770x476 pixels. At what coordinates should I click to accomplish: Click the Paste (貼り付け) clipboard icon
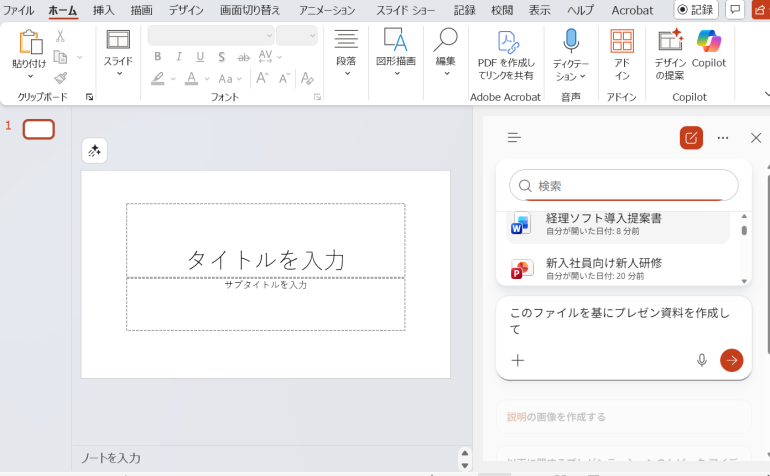[x=30, y=41]
